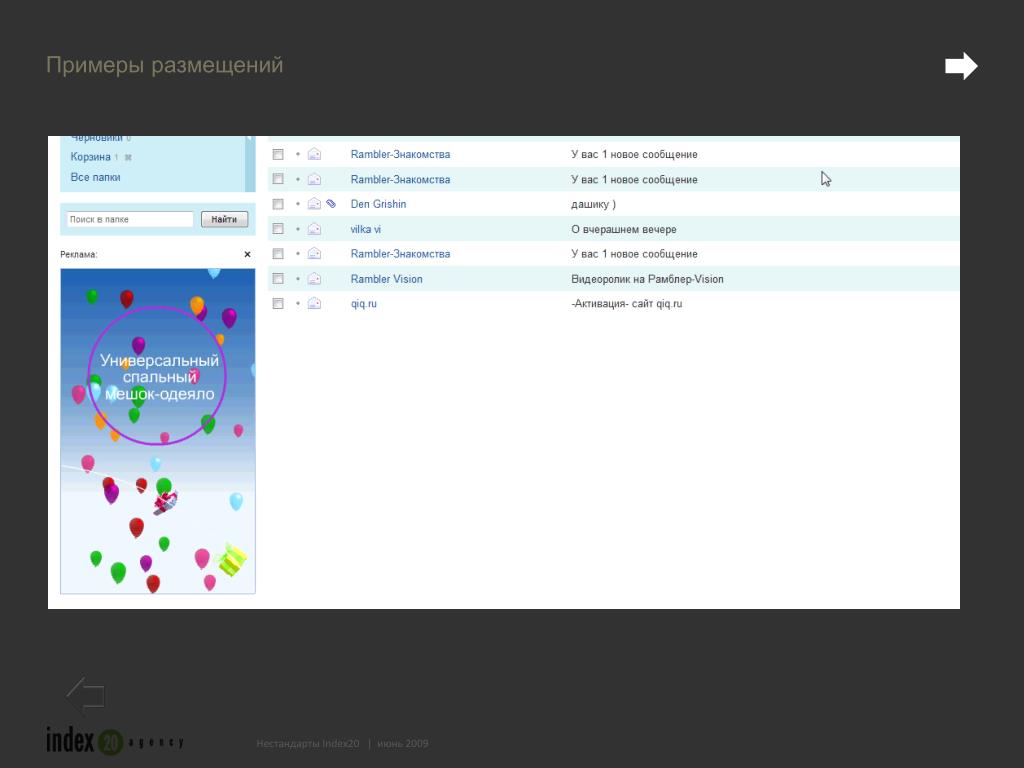Click yellow gift box in ad
This screenshot has width=1024, height=768.
click(x=231, y=560)
